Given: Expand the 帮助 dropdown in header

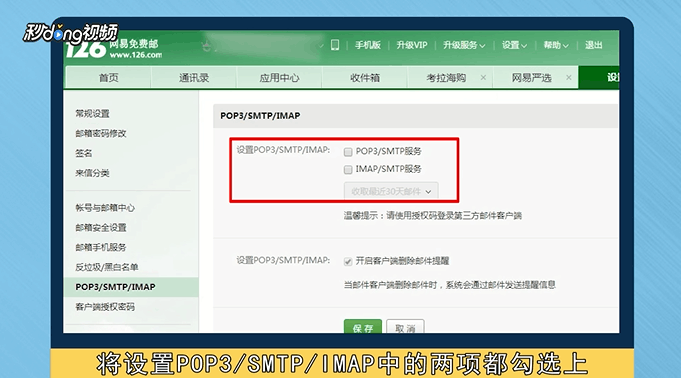Looking at the screenshot, I should (x=556, y=45).
